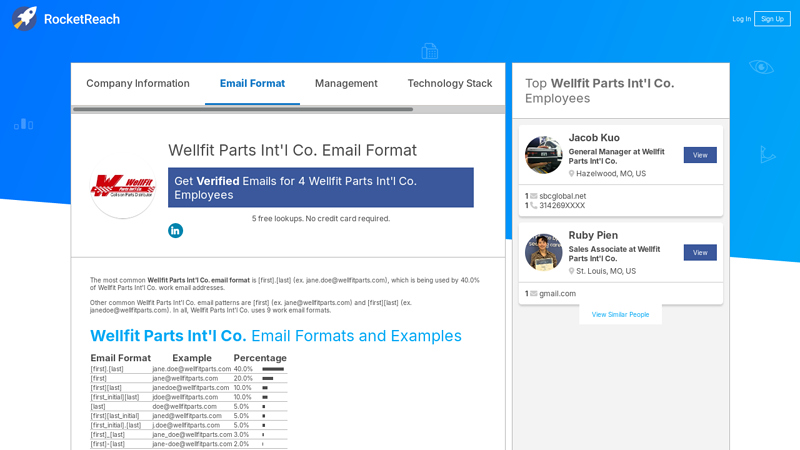Click the St. Louis, MO, US location text
This screenshot has width=800, height=450.
tap(606, 271)
